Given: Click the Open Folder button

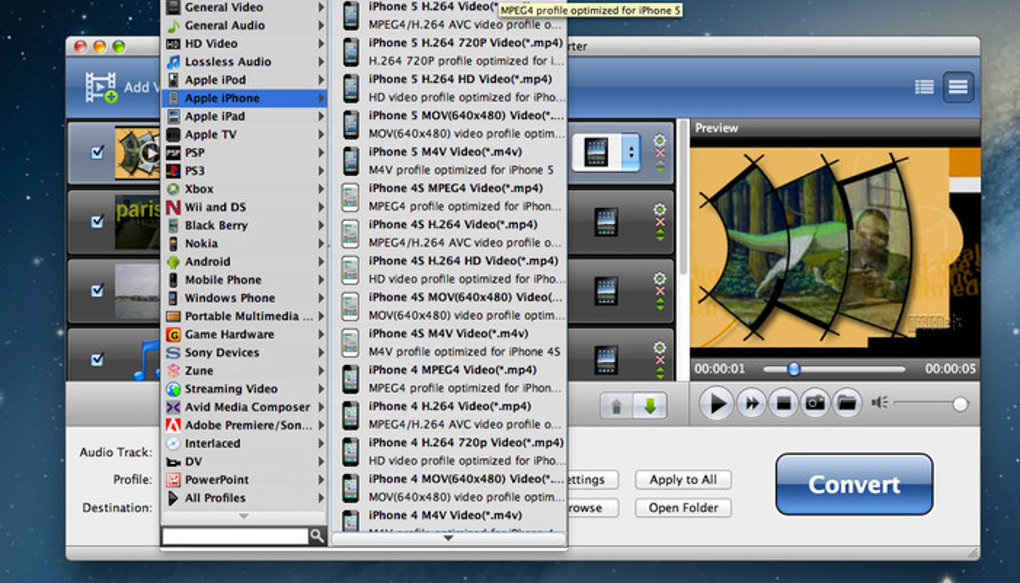Looking at the screenshot, I should click(x=683, y=508).
